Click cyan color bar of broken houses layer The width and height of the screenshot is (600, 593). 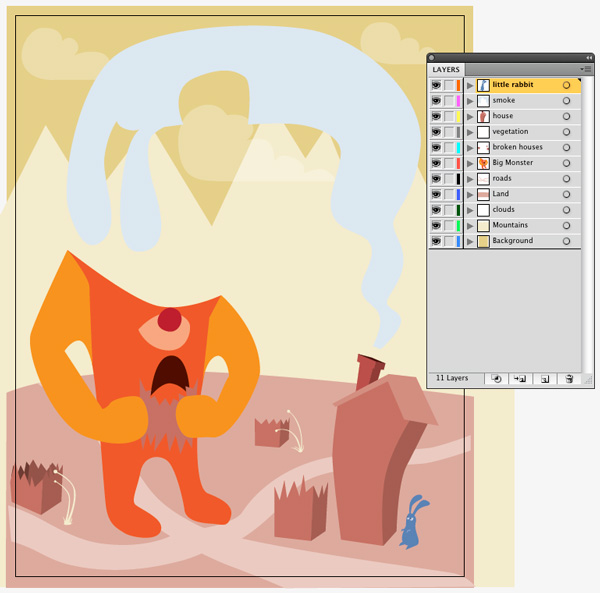(x=458, y=147)
